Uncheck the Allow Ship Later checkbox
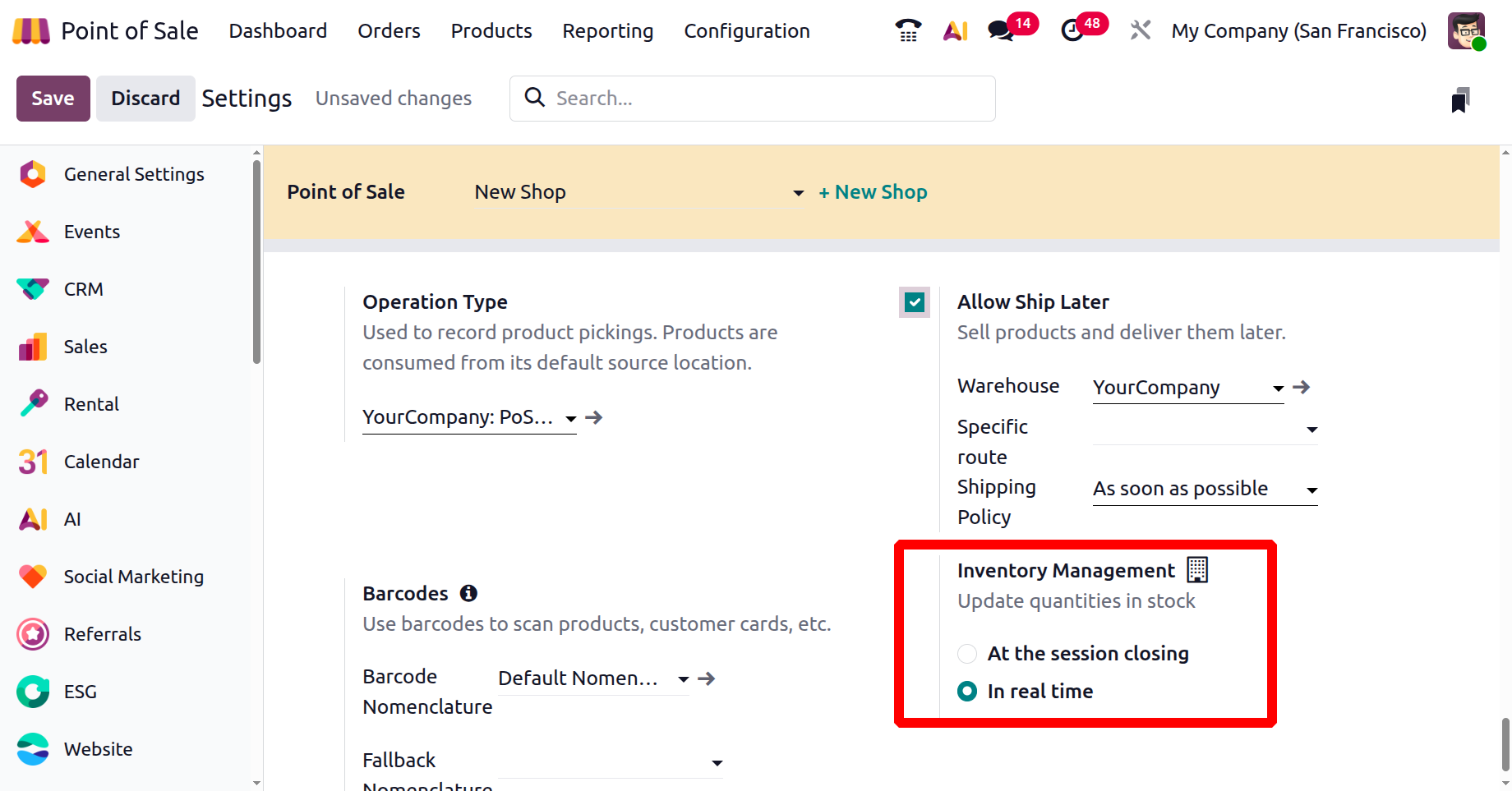The height and width of the screenshot is (791, 1512). click(914, 302)
